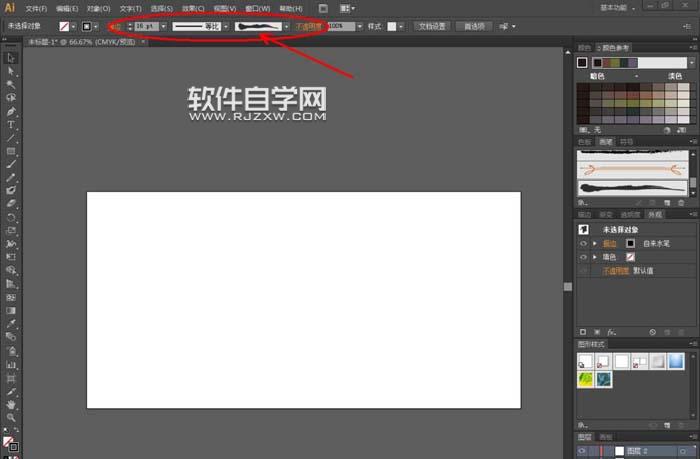Open the 文字(T) menu

click(130, 8)
